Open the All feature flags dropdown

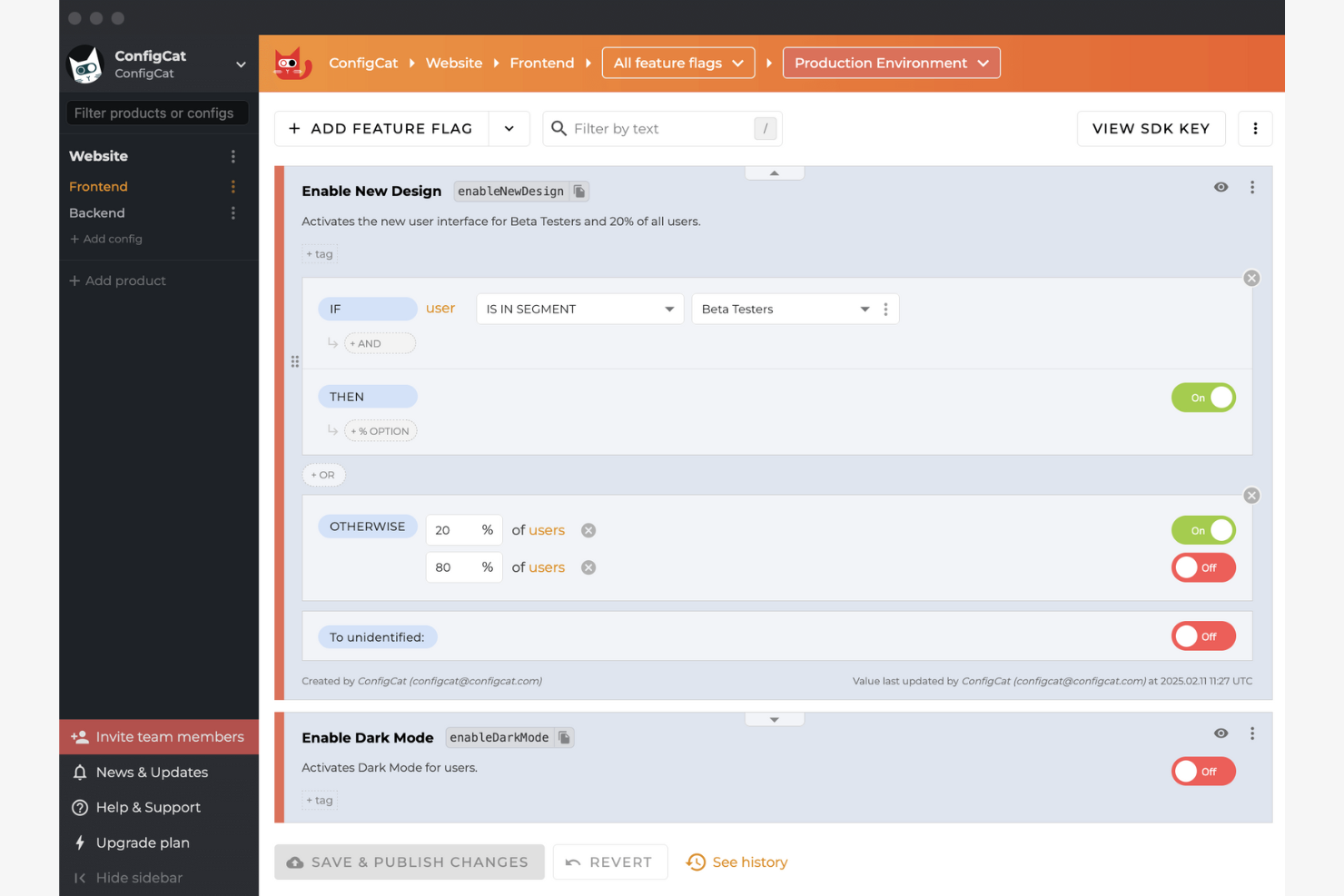coord(678,63)
